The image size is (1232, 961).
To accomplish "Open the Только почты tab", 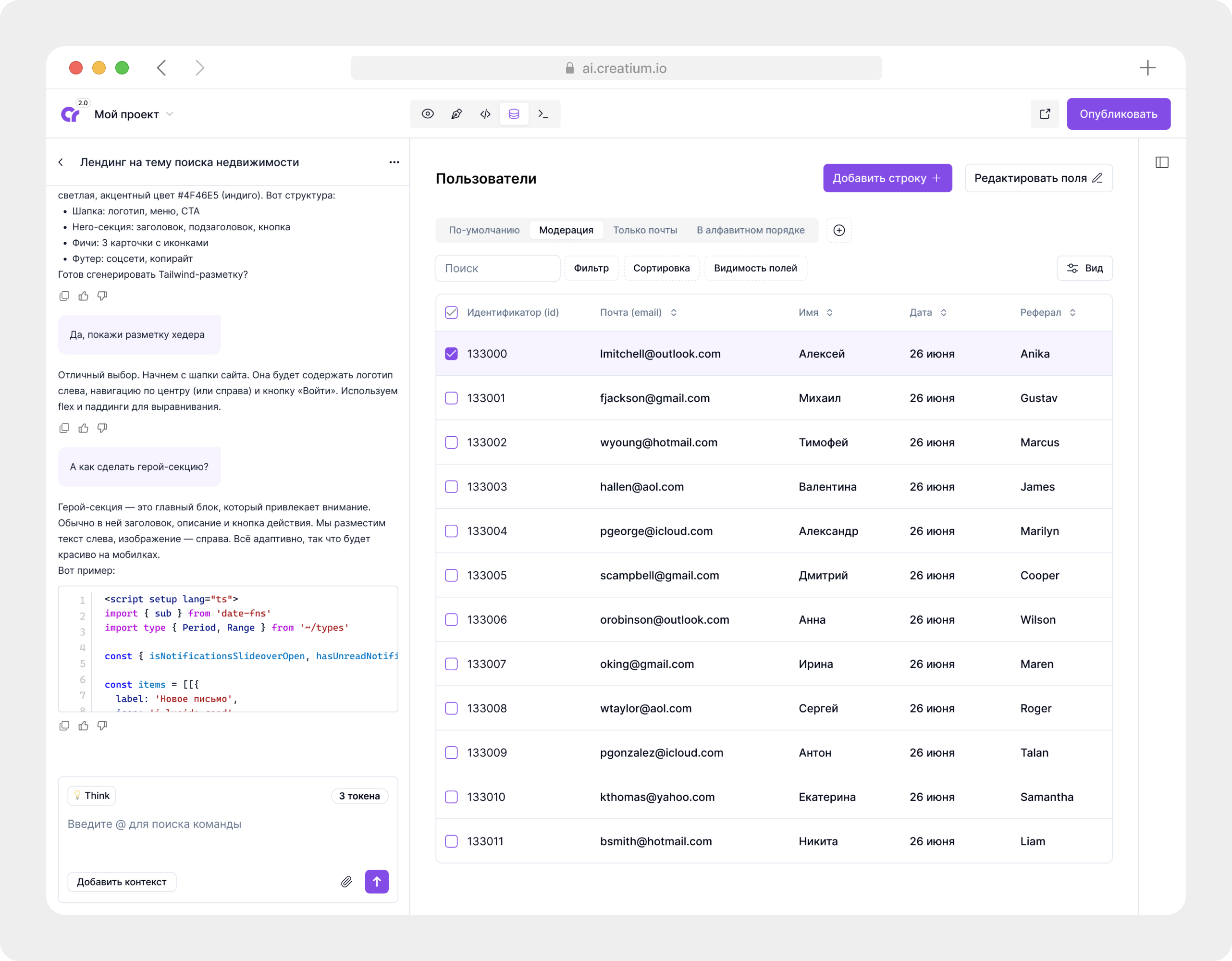I will coord(645,230).
